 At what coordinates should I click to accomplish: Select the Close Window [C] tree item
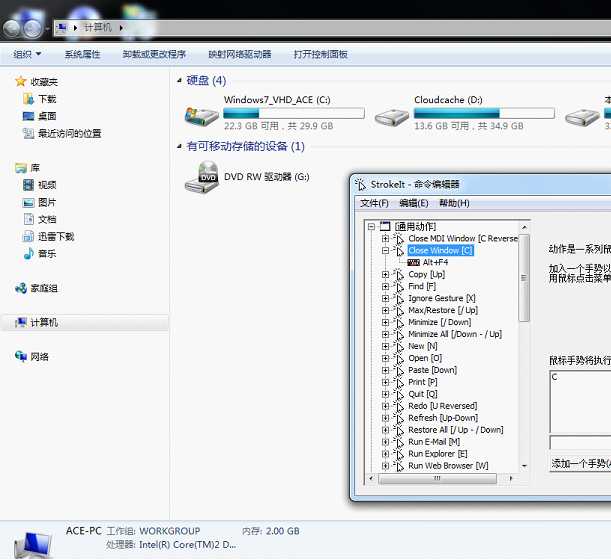pyautogui.click(x=441, y=251)
